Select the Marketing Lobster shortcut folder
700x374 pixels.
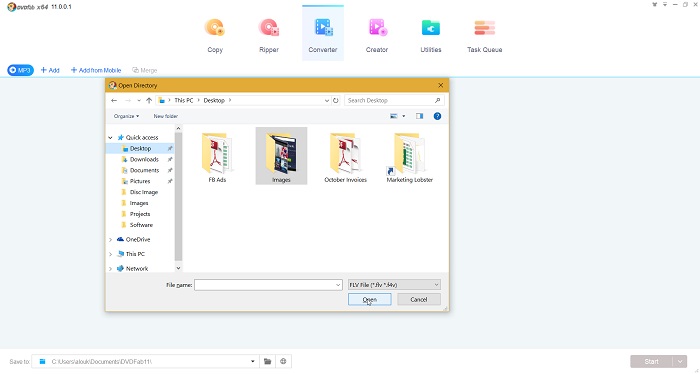coord(410,157)
